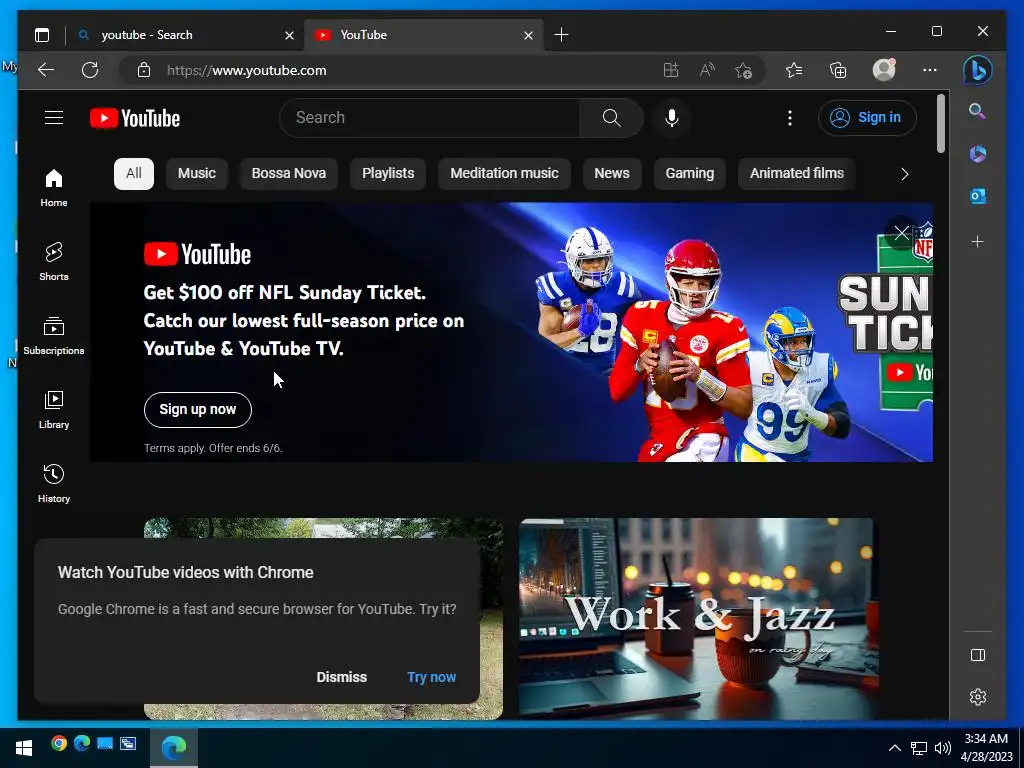Show more filter chips with right chevron
The width and height of the screenshot is (1024, 768).
(904, 174)
